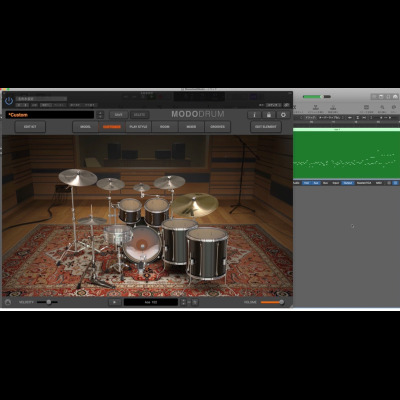Open the plugin View size dropdown
Image resolution: width=400 pixels, height=400 pixels.
273,105
